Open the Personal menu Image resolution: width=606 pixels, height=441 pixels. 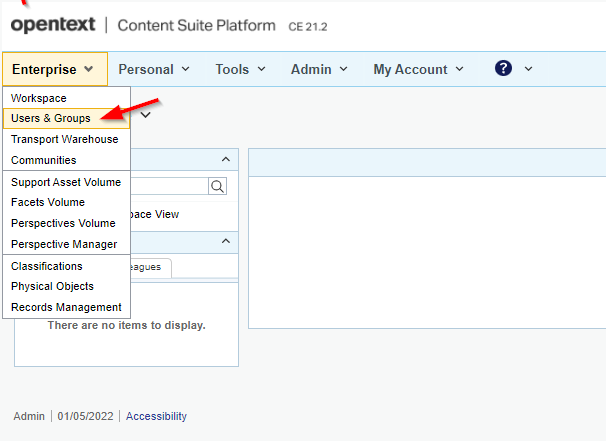tap(153, 69)
